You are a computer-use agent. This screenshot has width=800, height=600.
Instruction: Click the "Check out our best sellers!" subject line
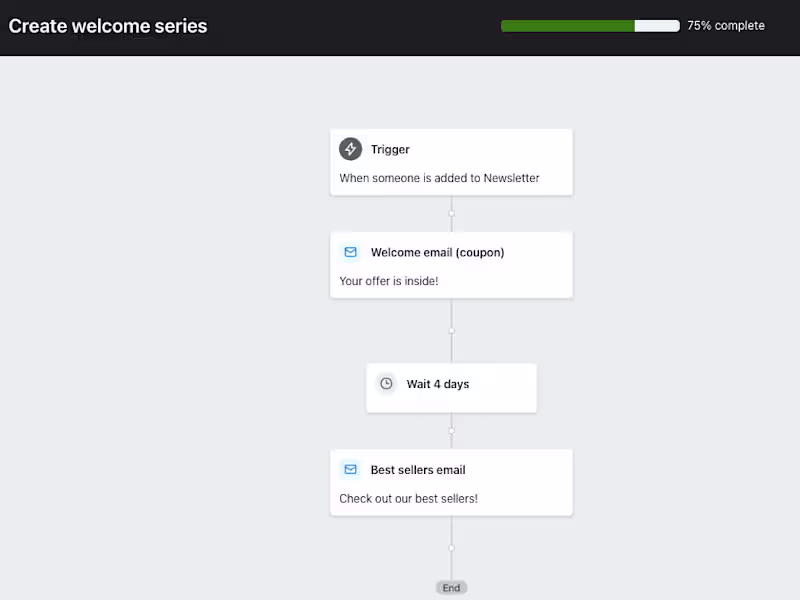click(x=408, y=498)
